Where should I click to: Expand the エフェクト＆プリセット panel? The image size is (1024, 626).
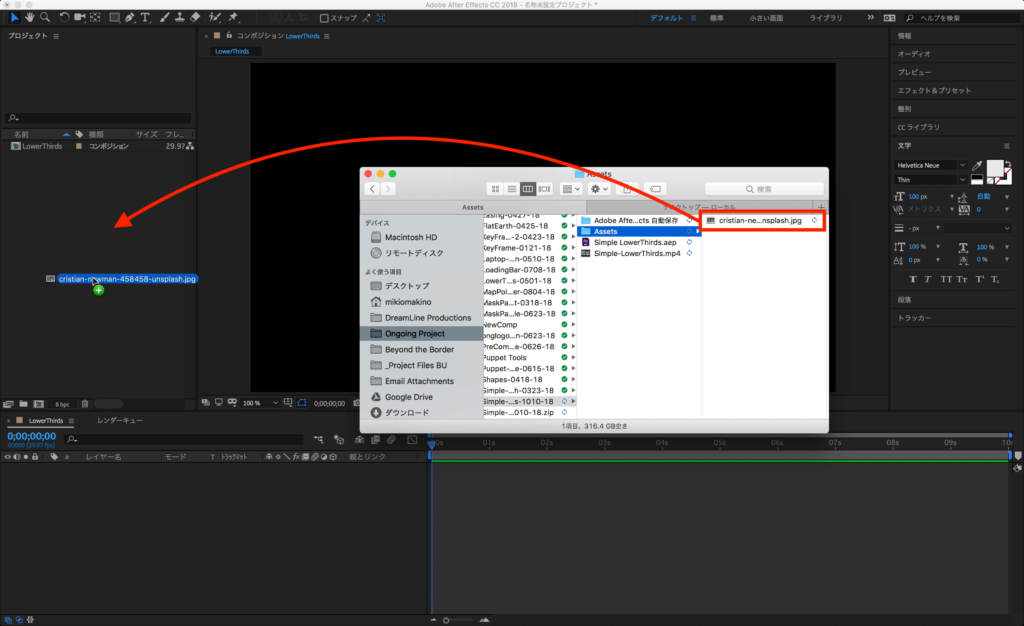click(x=934, y=91)
